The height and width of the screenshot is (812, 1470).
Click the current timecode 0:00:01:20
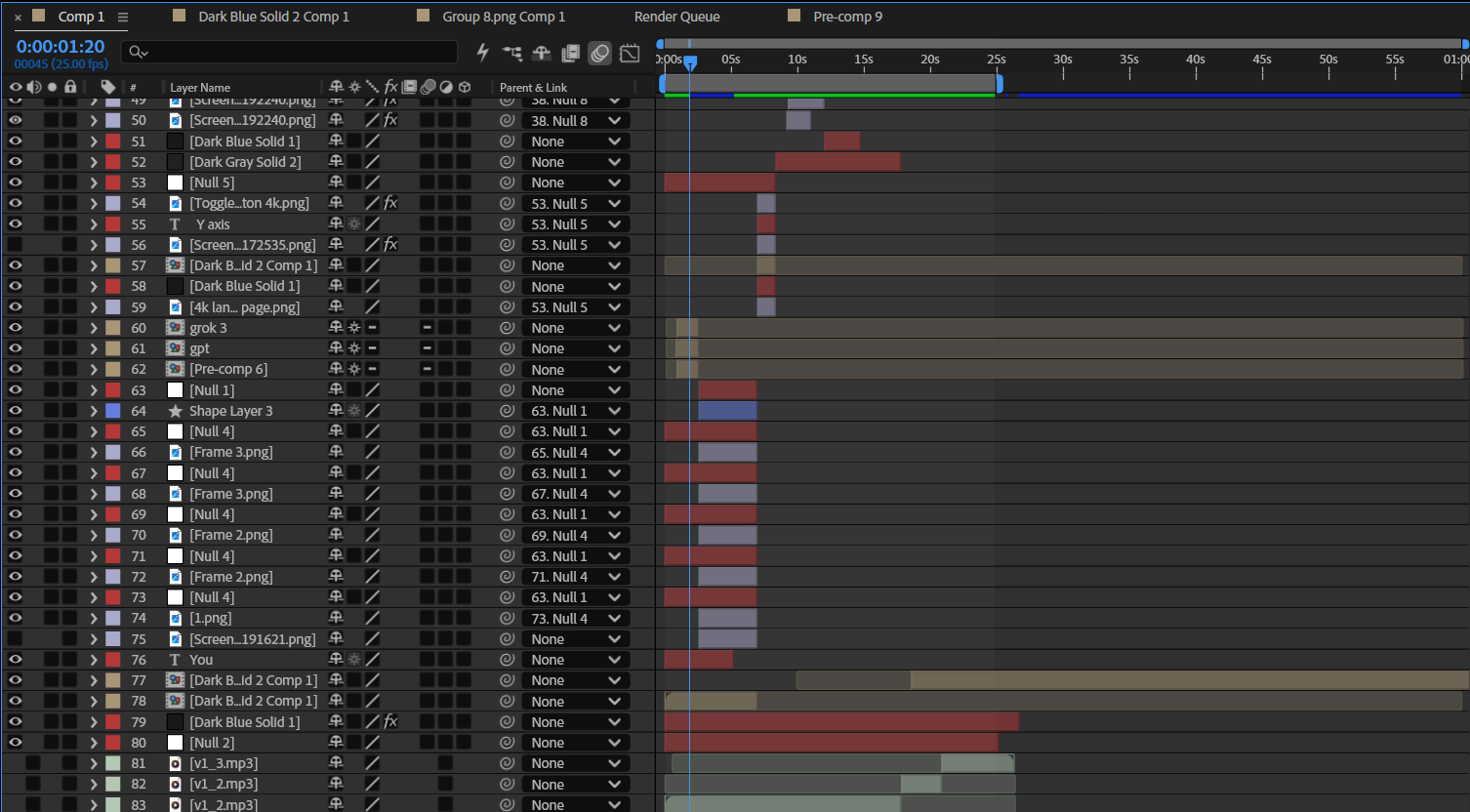(61, 47)
